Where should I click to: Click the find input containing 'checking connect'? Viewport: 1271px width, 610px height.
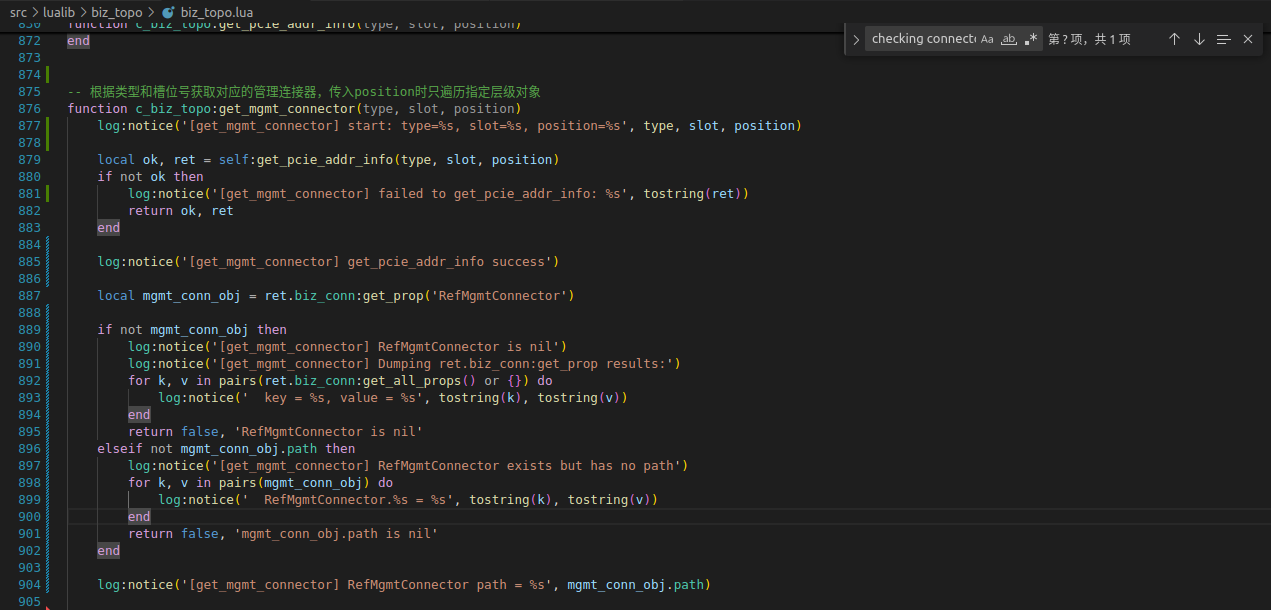click(922, 39)
